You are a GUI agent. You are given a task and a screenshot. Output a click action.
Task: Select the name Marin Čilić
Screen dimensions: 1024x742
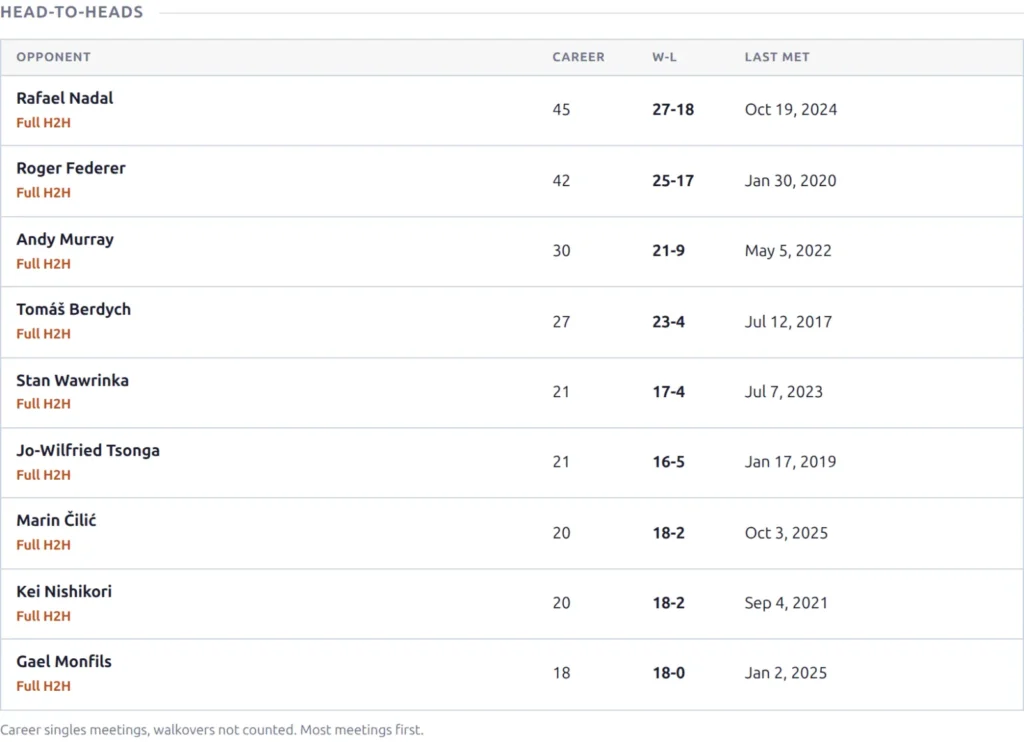coord(56,520)
